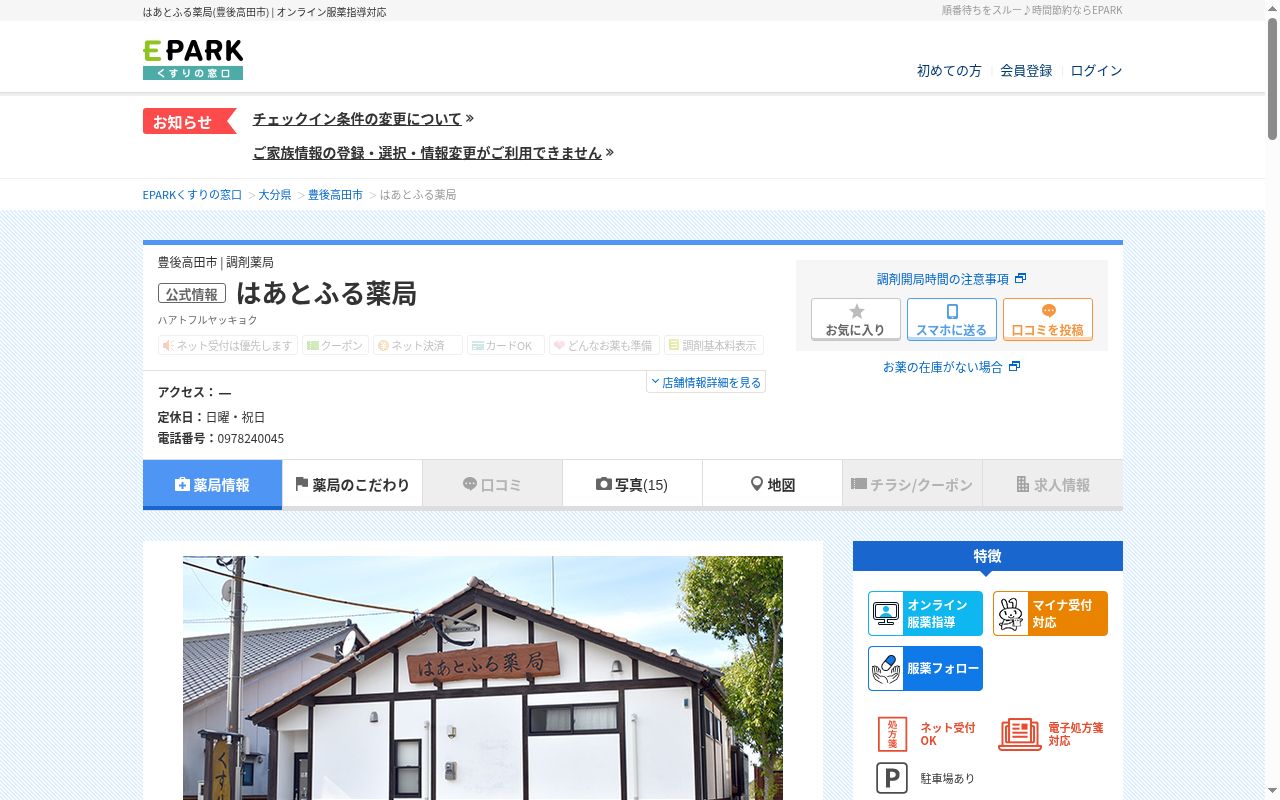Click the ネット受付OK prescription icon
Image resolution: width=1280 pixels, height=800 pixels.
(892, 734)
